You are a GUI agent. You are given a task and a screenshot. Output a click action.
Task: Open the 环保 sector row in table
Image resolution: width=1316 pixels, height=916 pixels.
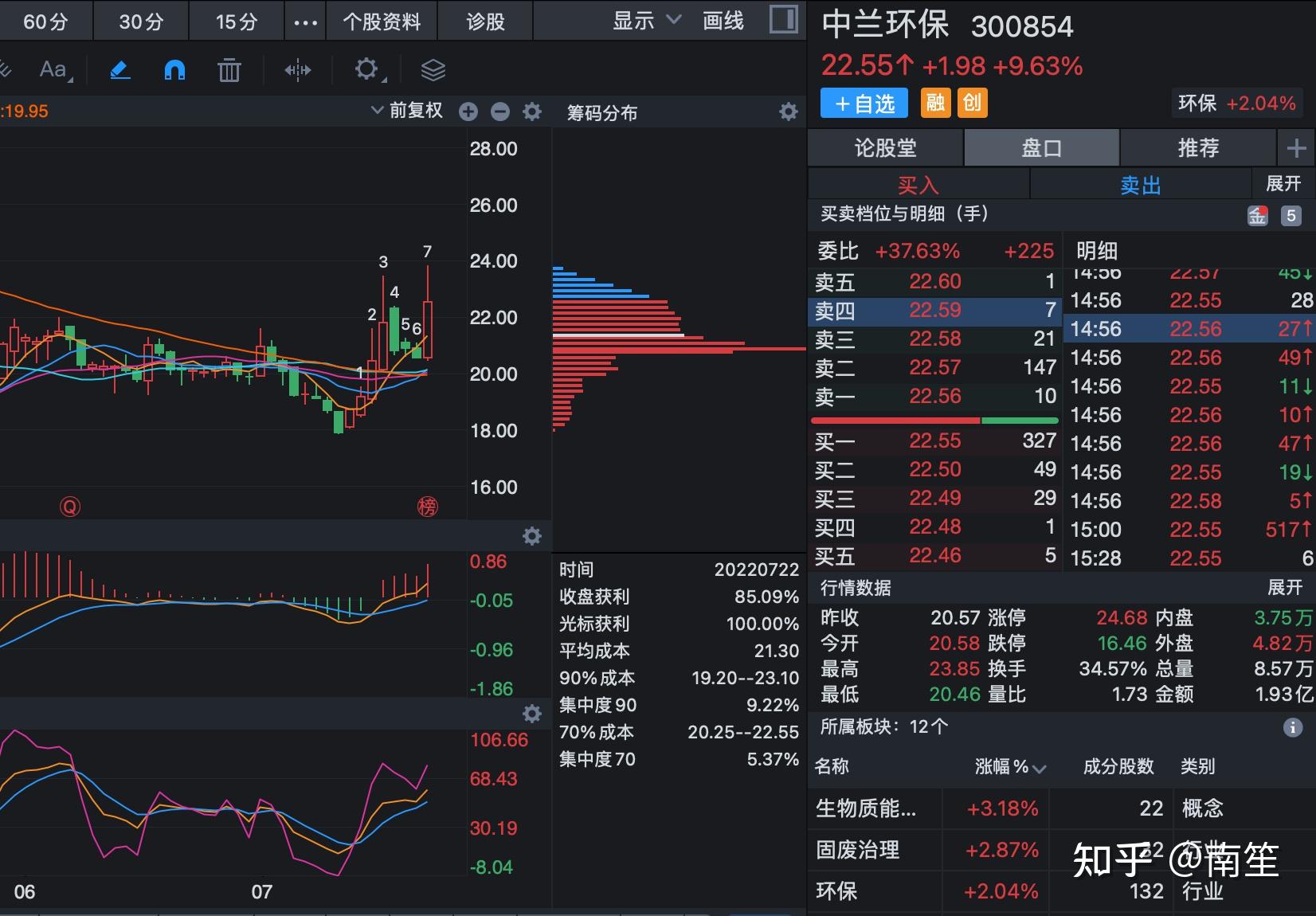tap(1062, 891)
